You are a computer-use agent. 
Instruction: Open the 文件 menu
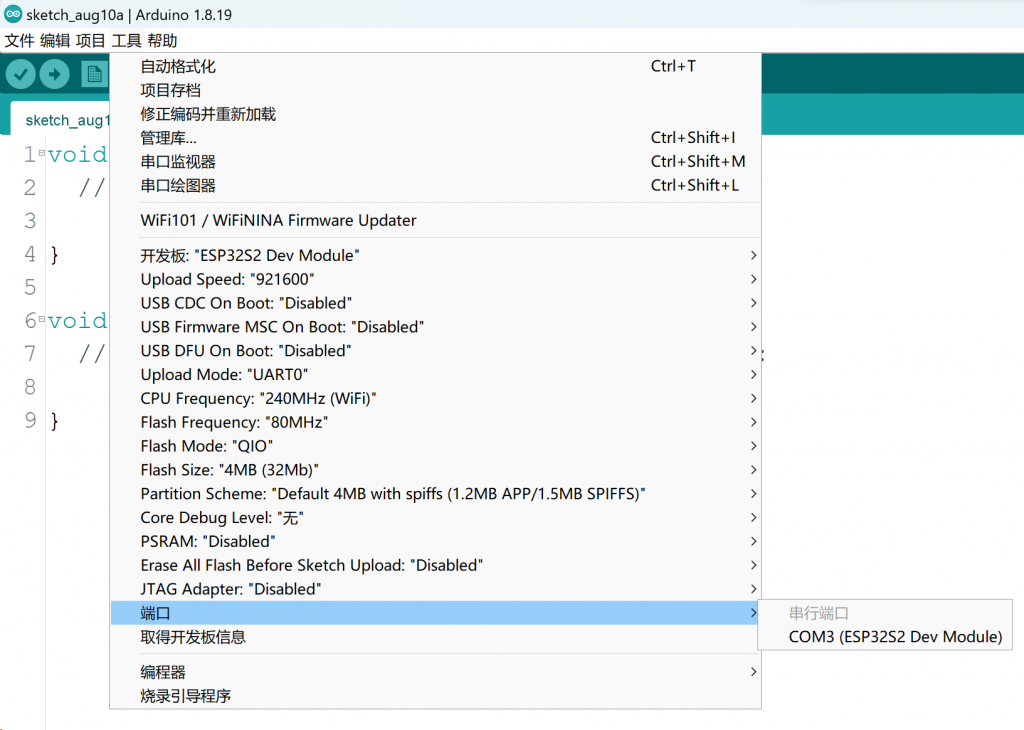19,40
